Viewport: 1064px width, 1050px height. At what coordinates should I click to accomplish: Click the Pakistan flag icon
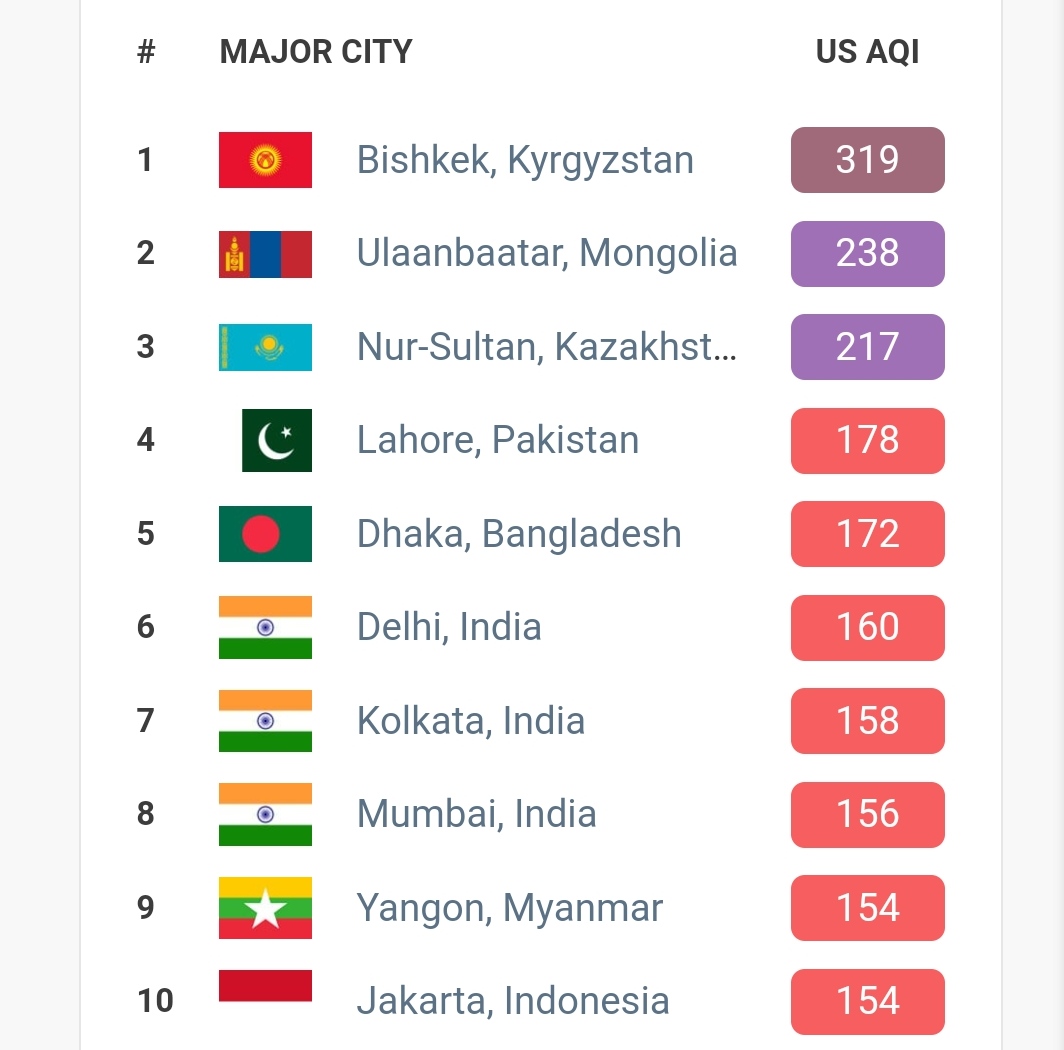coord(277,440)
